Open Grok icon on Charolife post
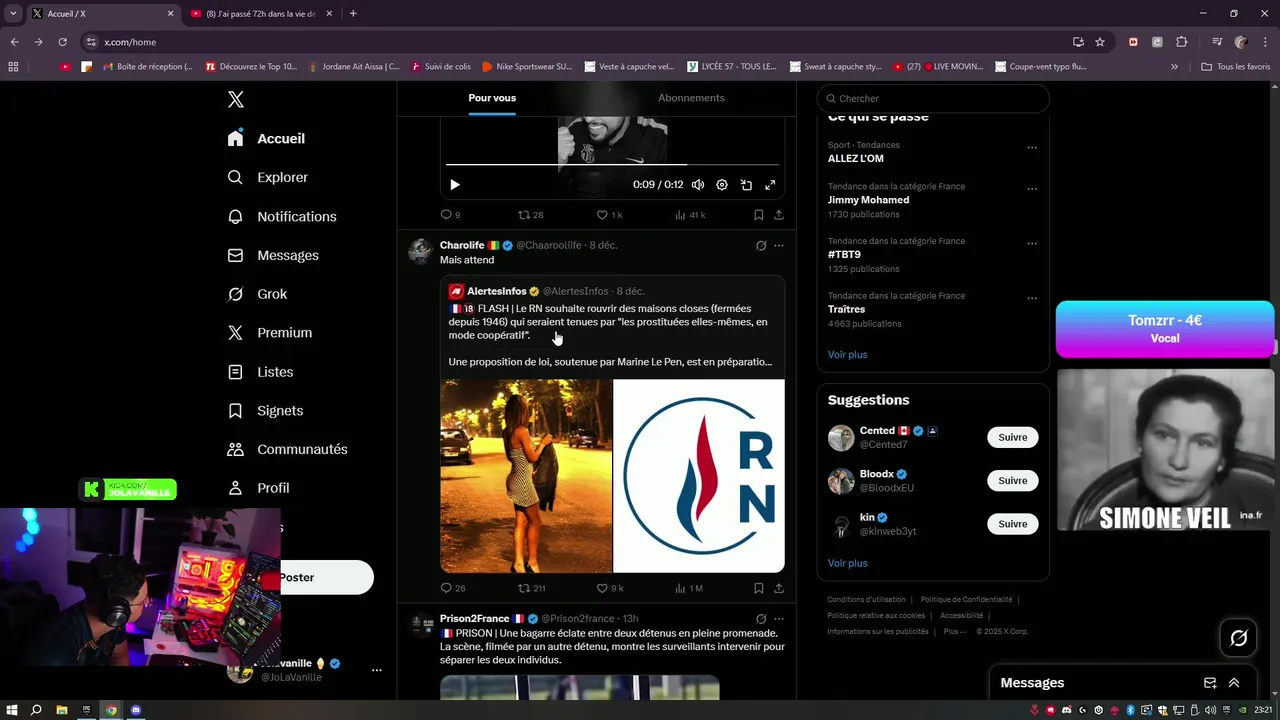Screen dimensions: 1280x720 click(x=761, y=245)
